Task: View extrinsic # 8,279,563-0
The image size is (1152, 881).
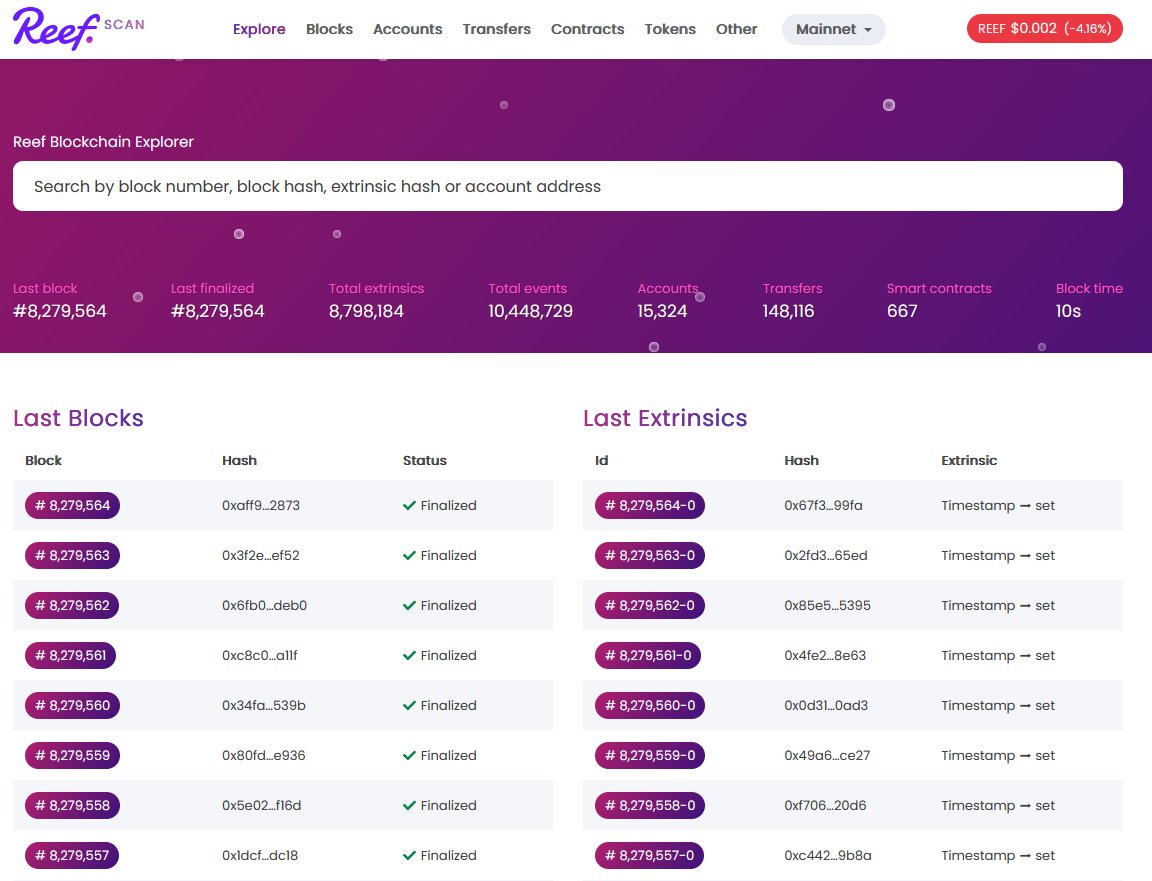Action: (x=649, y=555)
